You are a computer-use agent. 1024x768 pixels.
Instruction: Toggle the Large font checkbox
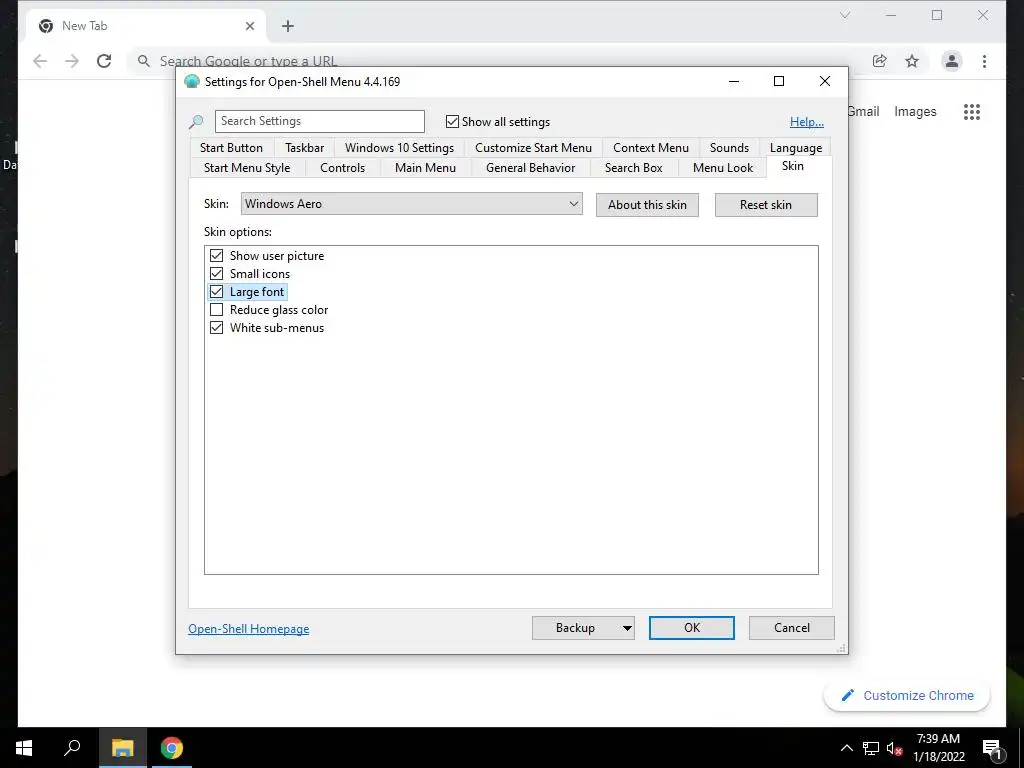pos(216,292)
